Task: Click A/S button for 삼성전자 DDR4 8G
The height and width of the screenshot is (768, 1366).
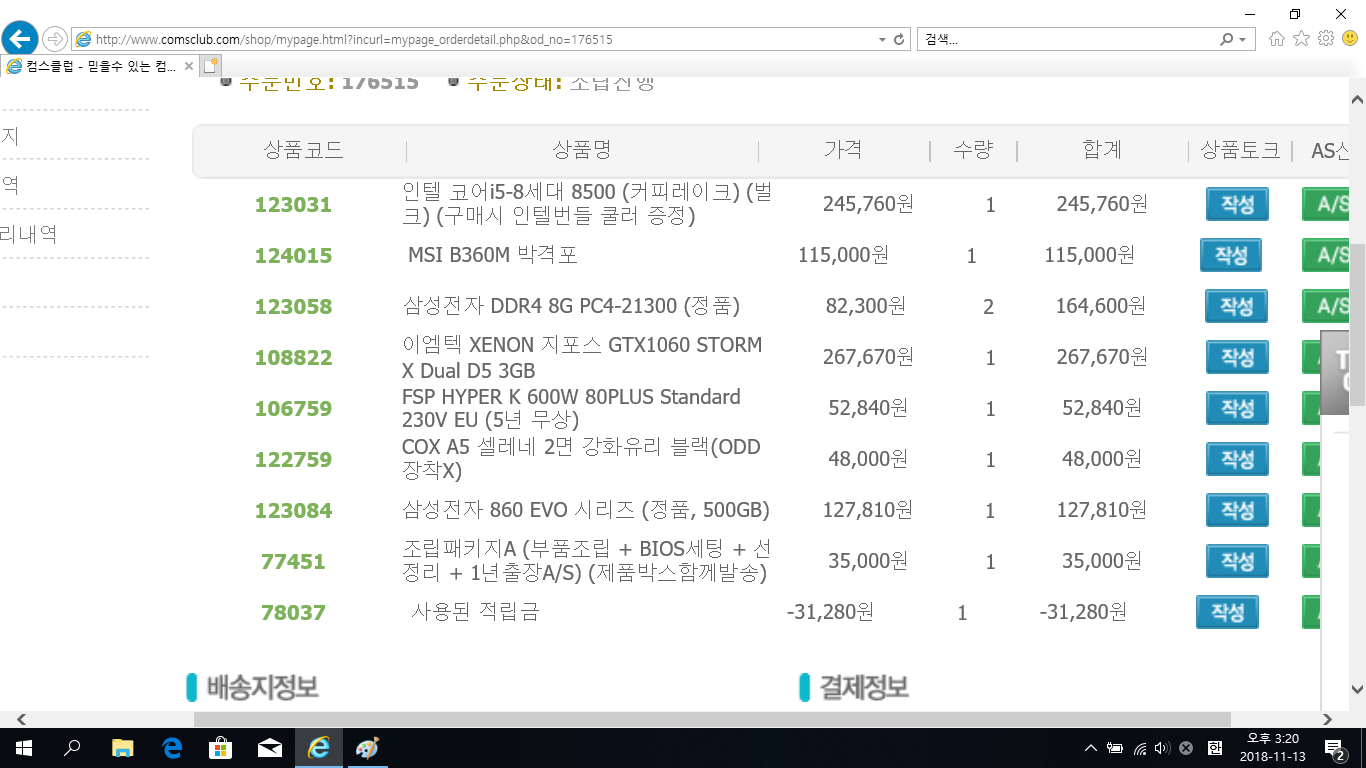Action: click(1326, 306)
